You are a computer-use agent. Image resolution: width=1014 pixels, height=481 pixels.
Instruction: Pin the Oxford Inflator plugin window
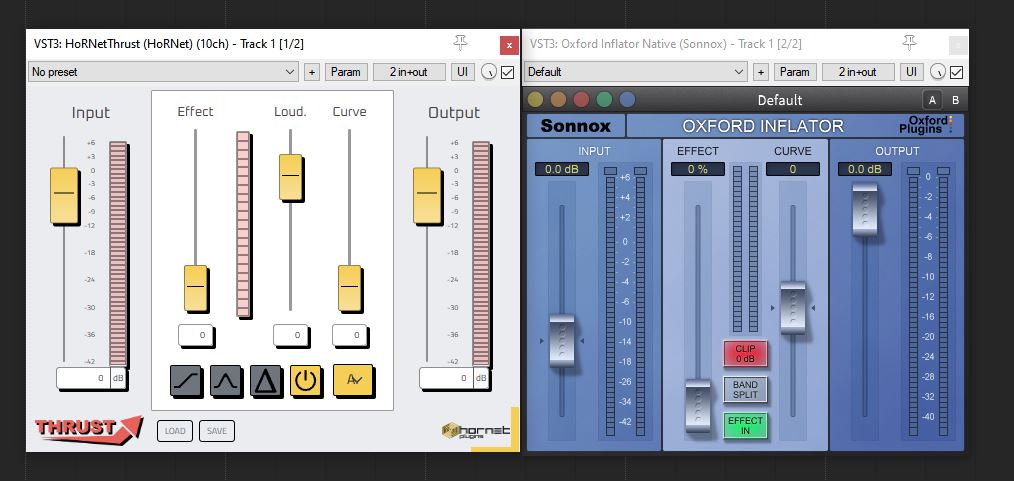(x=909, y=43)
